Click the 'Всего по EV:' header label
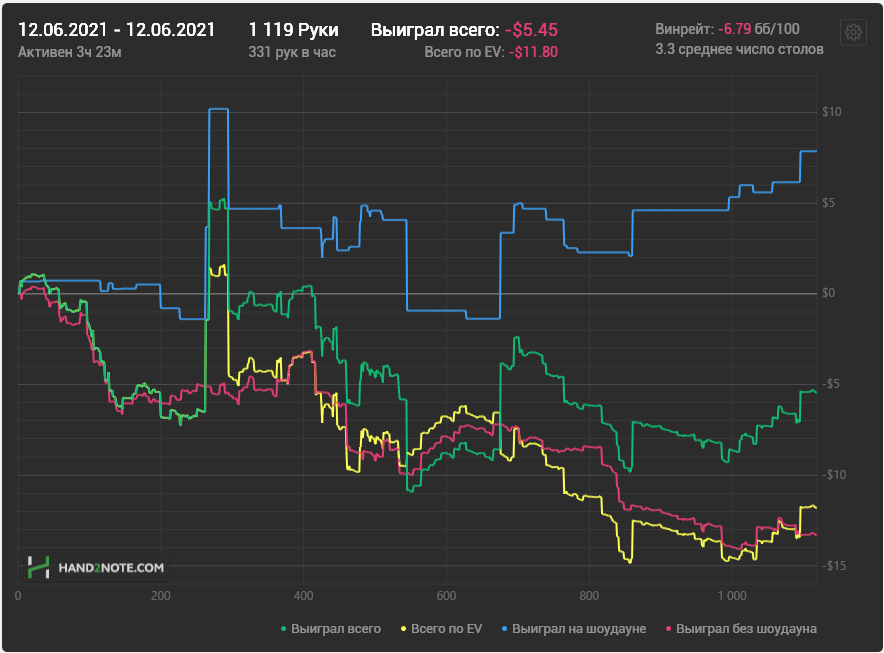The width and height of the screenshot is (884, 653). tap(465, 52)
